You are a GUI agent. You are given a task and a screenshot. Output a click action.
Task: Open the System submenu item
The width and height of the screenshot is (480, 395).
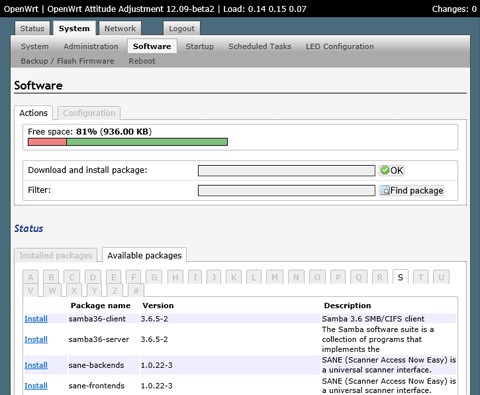point(35,46)
